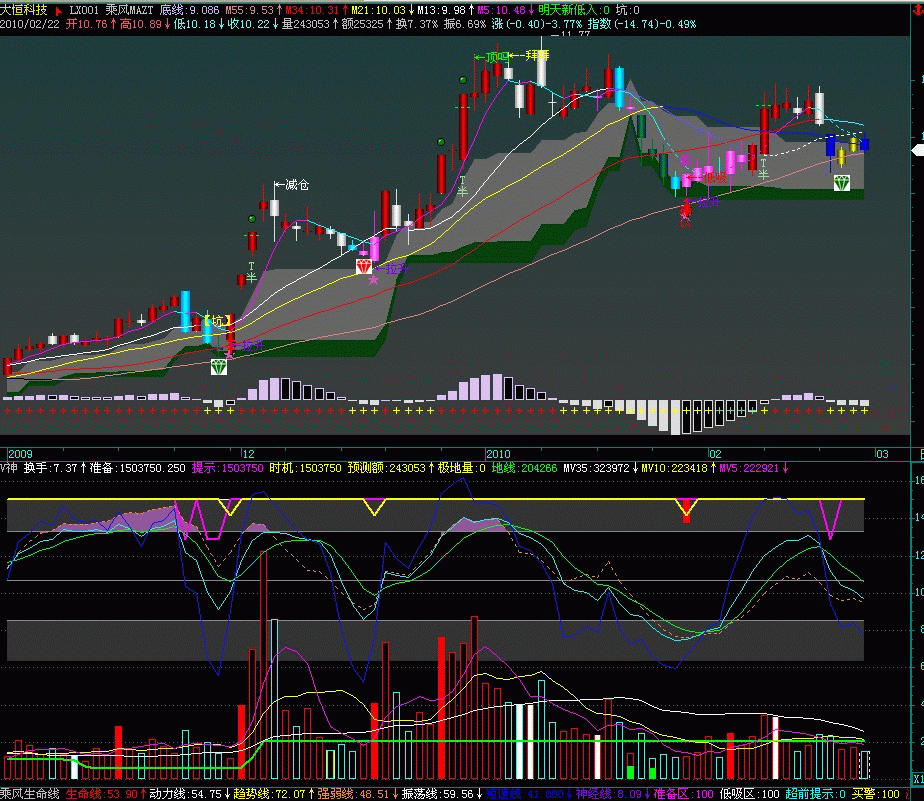The height and width of the screenshot is (801, 924).
Task: Click the 12 month marker on time axis
Action: coord(246,453)
